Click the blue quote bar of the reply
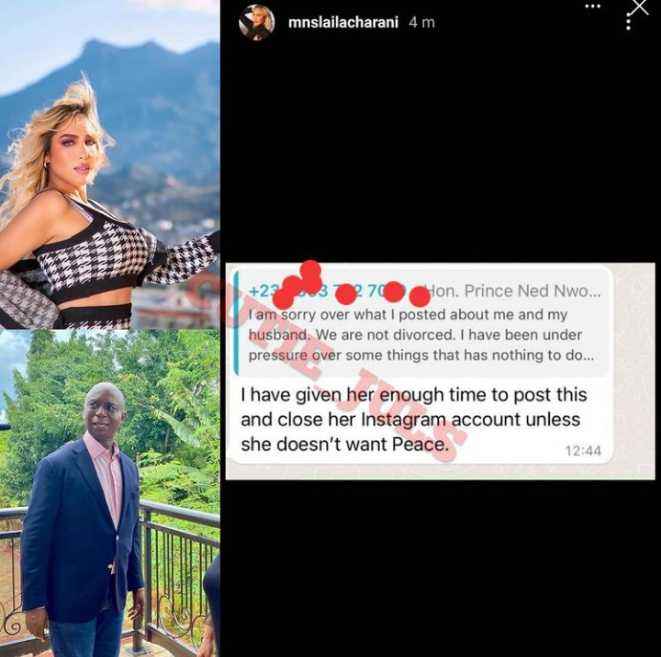This screenshot has width=661, height=657. click(236, 323)
